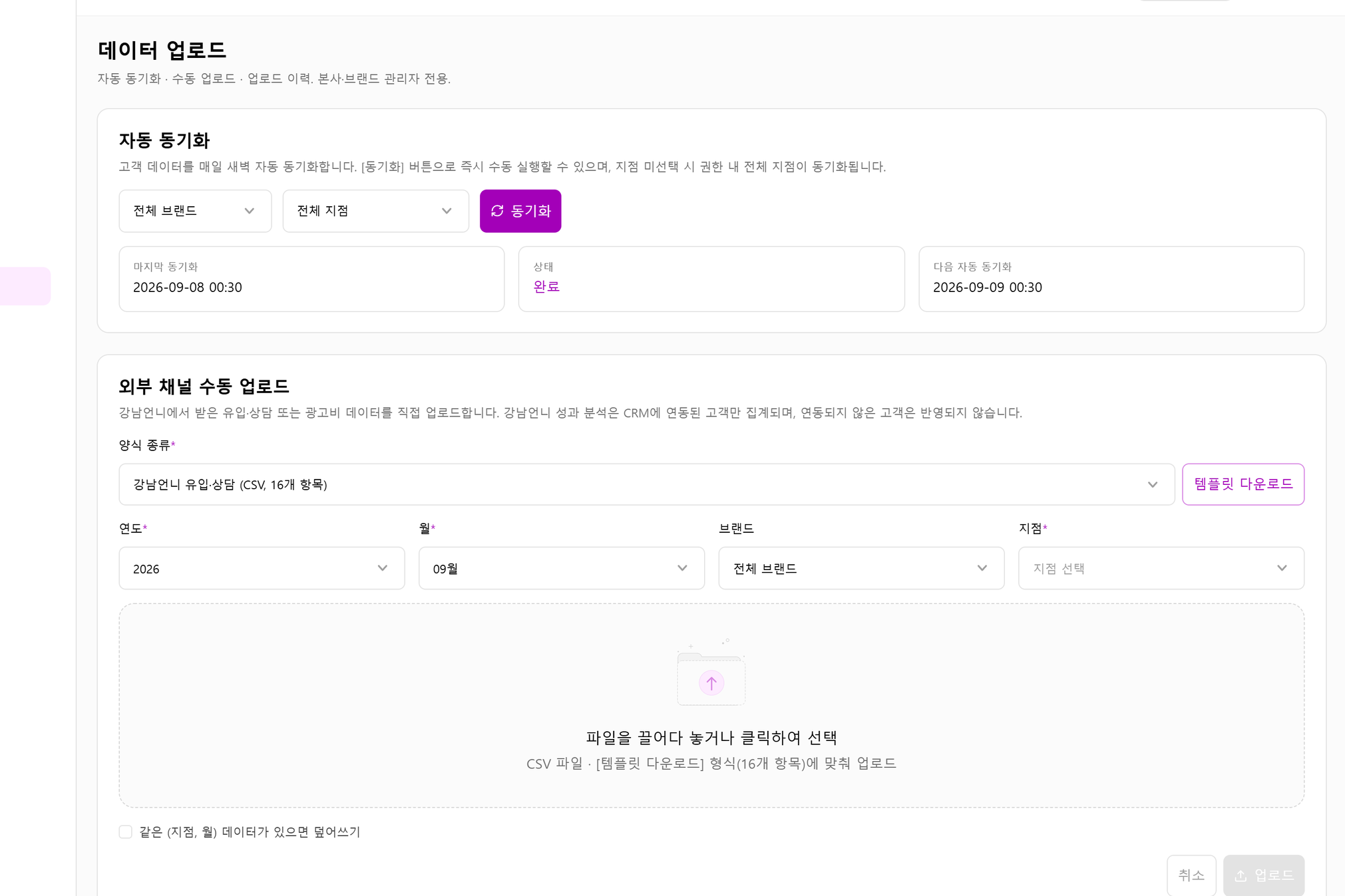Image resolution: width=1345 pixels, height=896 pixels.
Task: Open the 브랜드 dropdown in manual upload
Action: pyautogui.click(x=861, y=568)
